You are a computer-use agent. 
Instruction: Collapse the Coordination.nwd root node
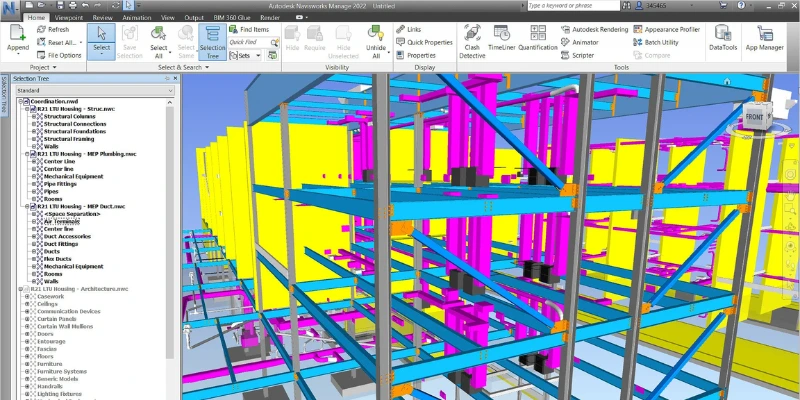21,102
